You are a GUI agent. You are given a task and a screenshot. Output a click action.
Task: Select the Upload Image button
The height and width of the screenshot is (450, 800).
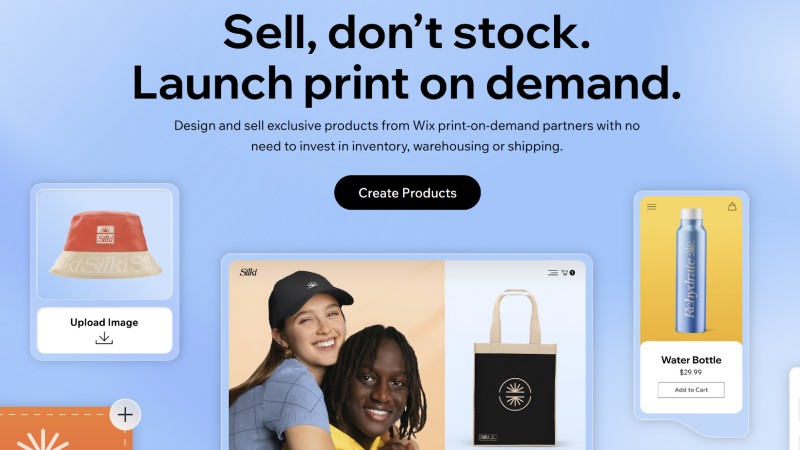105,330
